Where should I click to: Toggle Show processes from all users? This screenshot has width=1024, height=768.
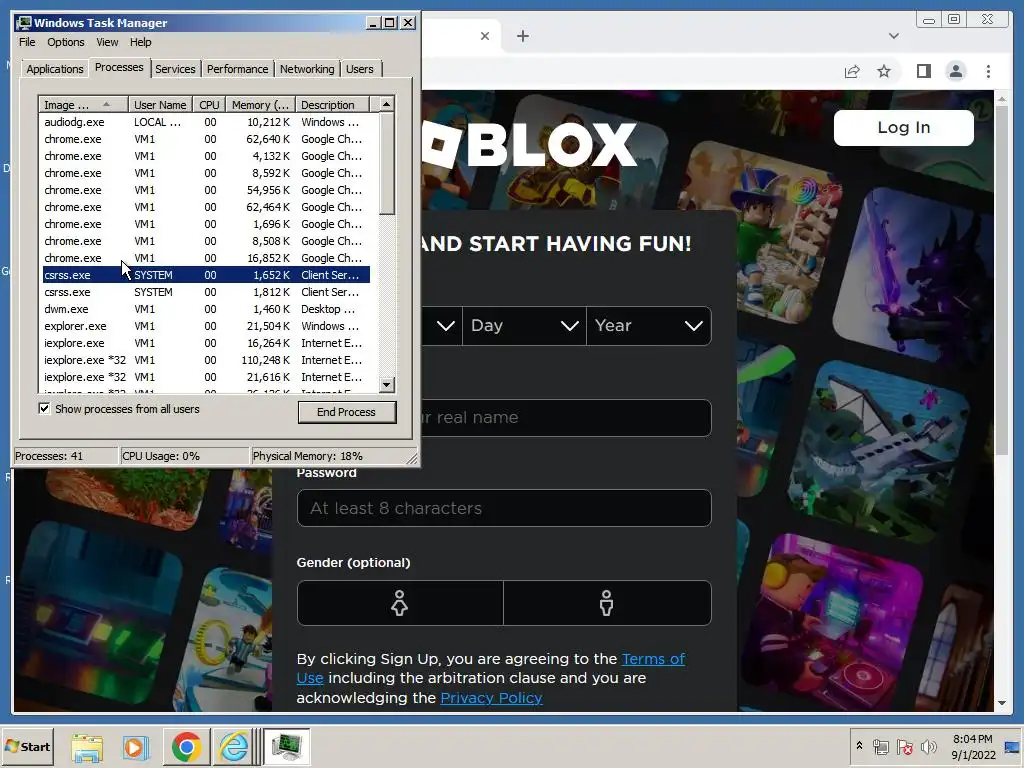pyautogui.click(x=44, y=409)
